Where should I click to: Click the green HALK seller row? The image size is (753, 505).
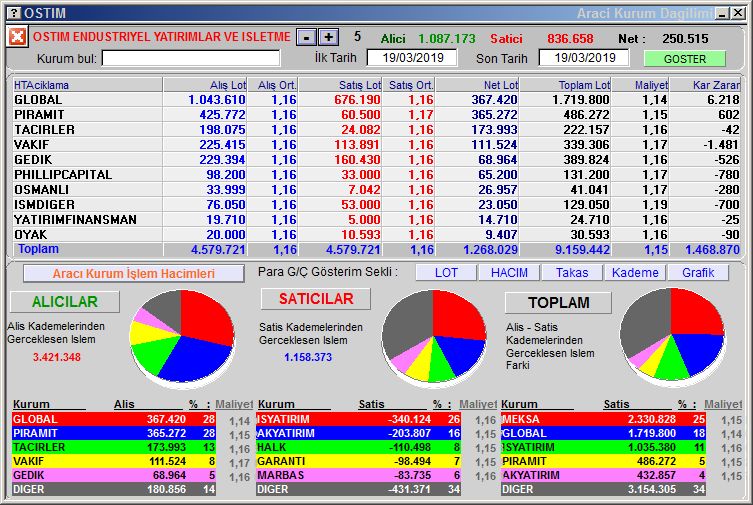[x=359, y=447]
